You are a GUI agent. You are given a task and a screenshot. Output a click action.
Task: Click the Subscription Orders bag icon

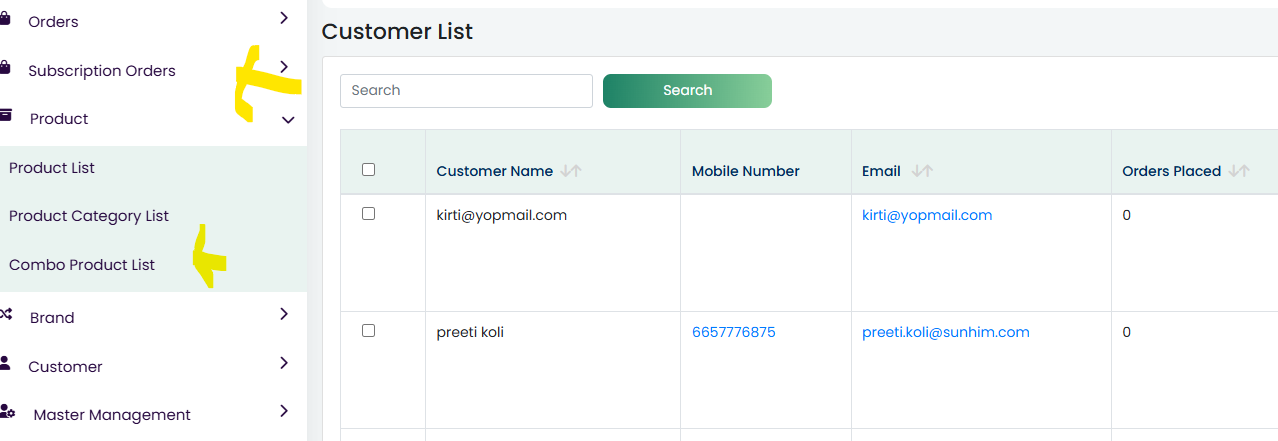point(5,69)
